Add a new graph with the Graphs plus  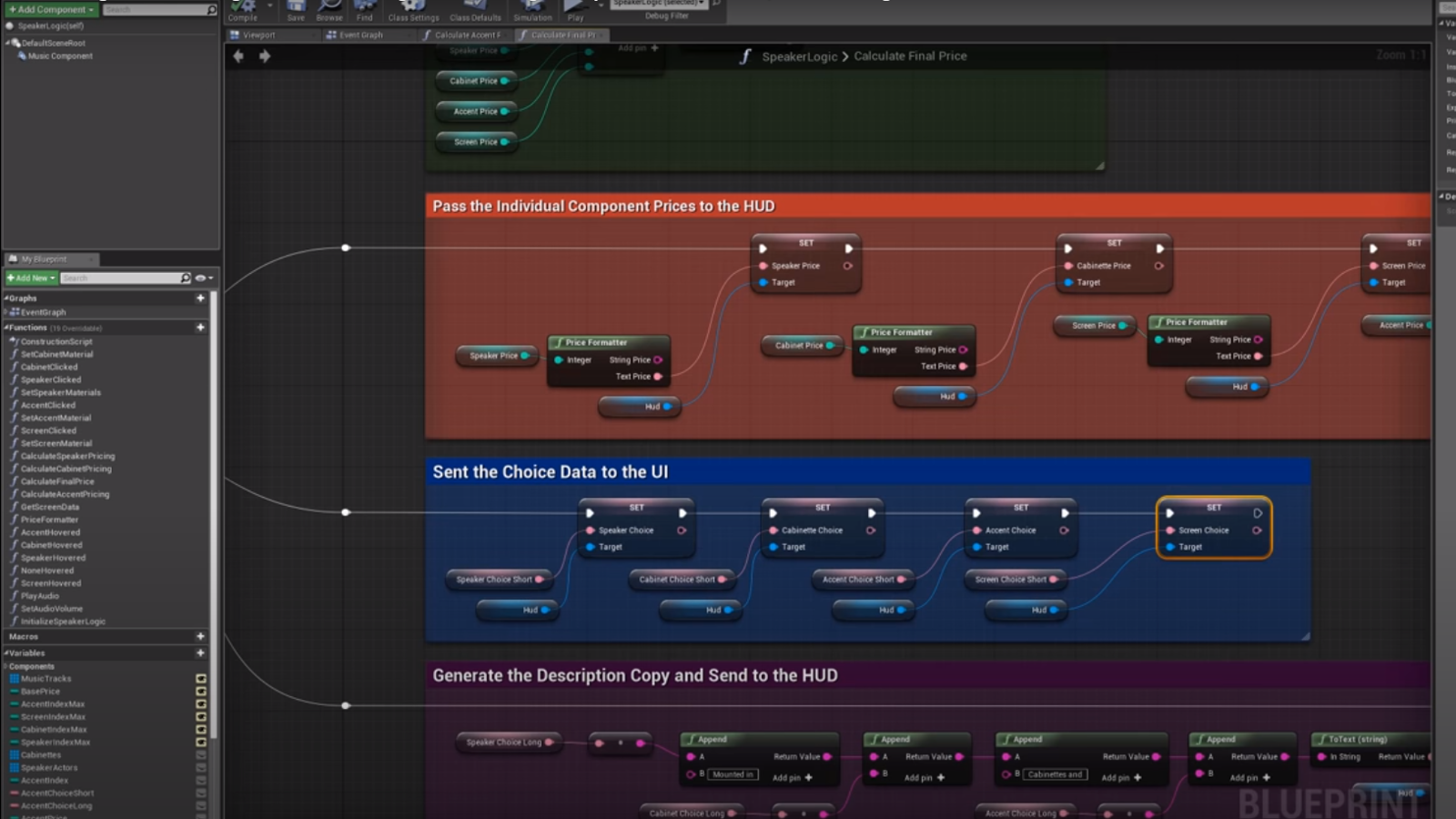pos(200,298)
